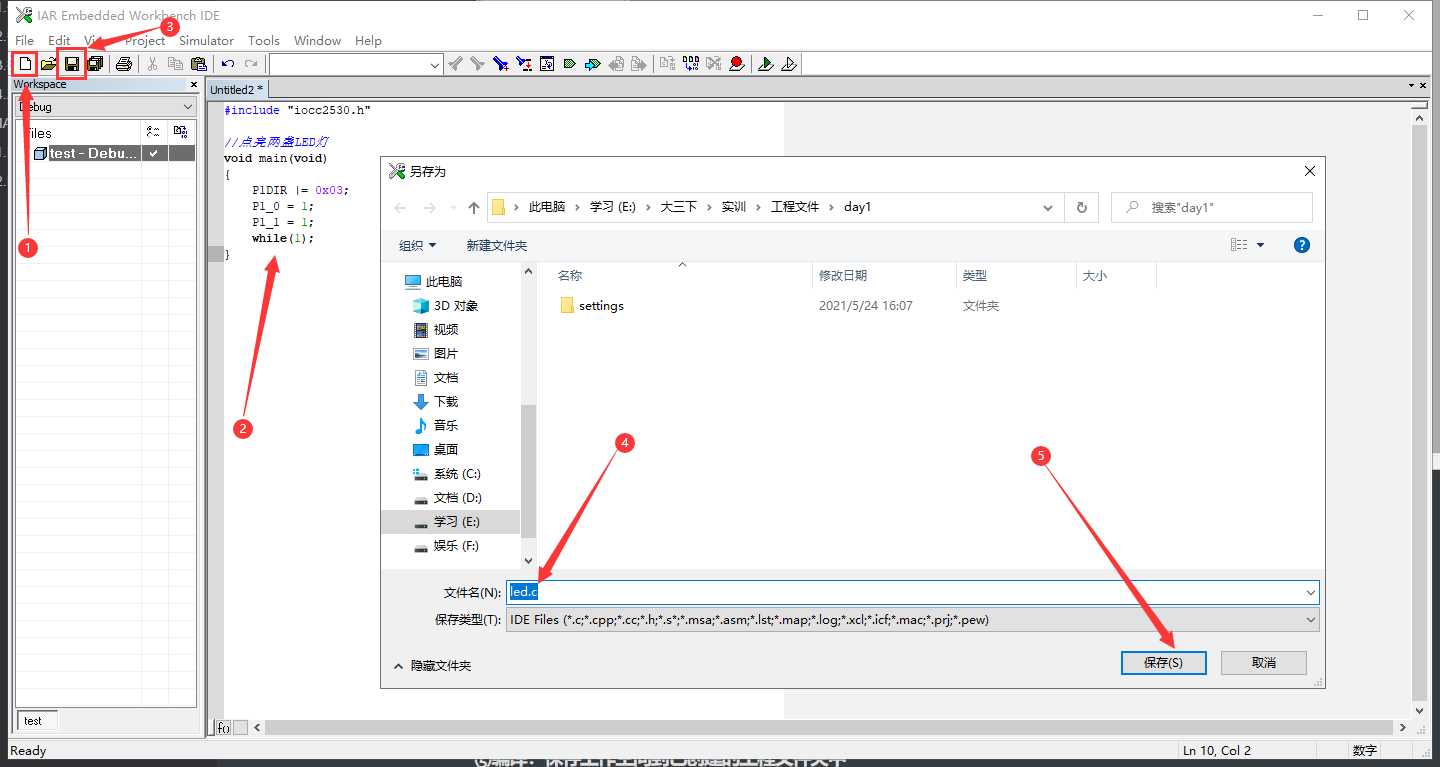The image size is (1440, 767).
Task: Click the Navigate Forward icon
Action: 639,64
